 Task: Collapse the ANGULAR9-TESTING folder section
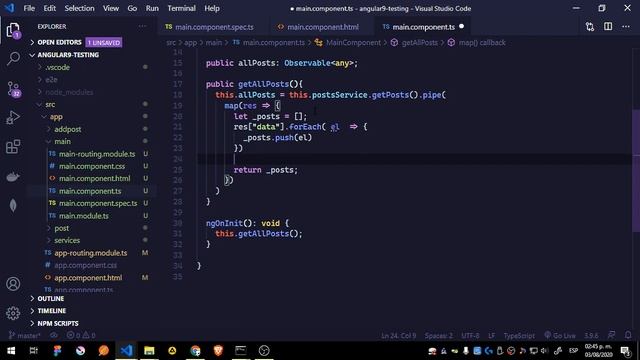click(x=68, y=55)
